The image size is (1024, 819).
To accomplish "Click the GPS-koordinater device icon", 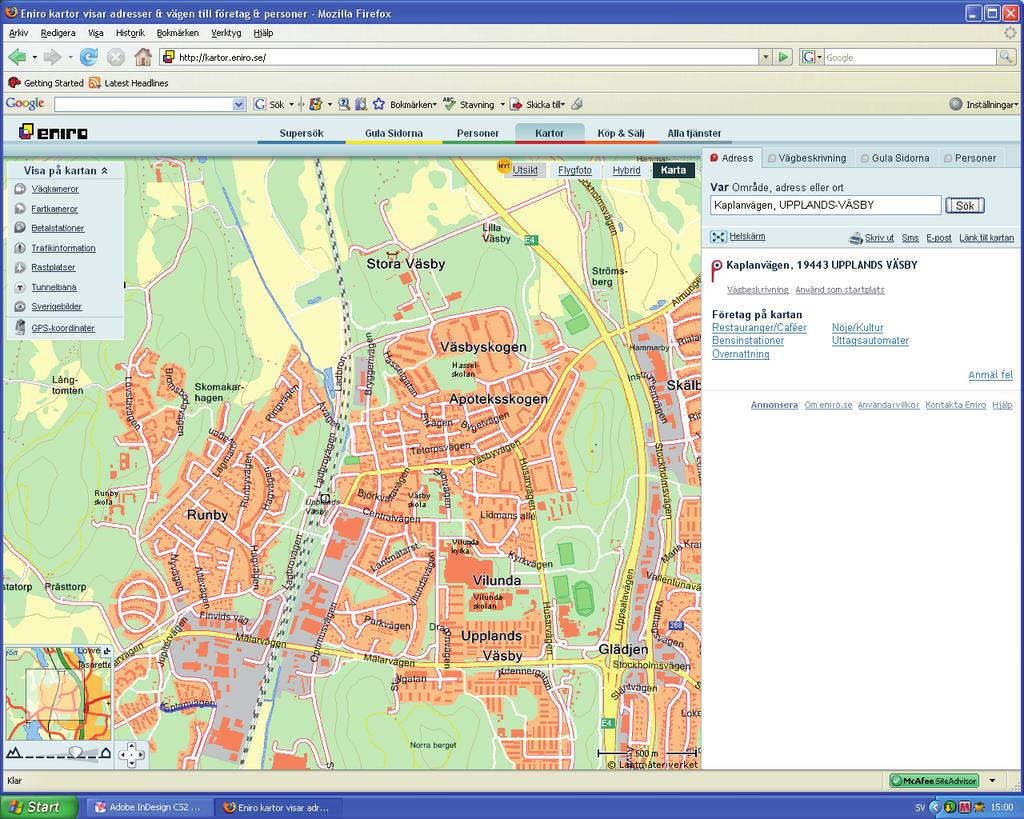I will [20, 327].
